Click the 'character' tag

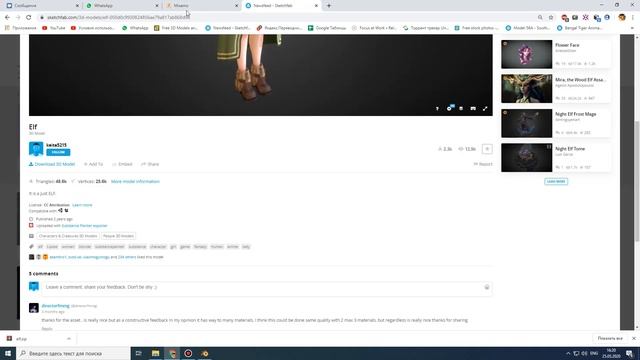pos(158,247)
